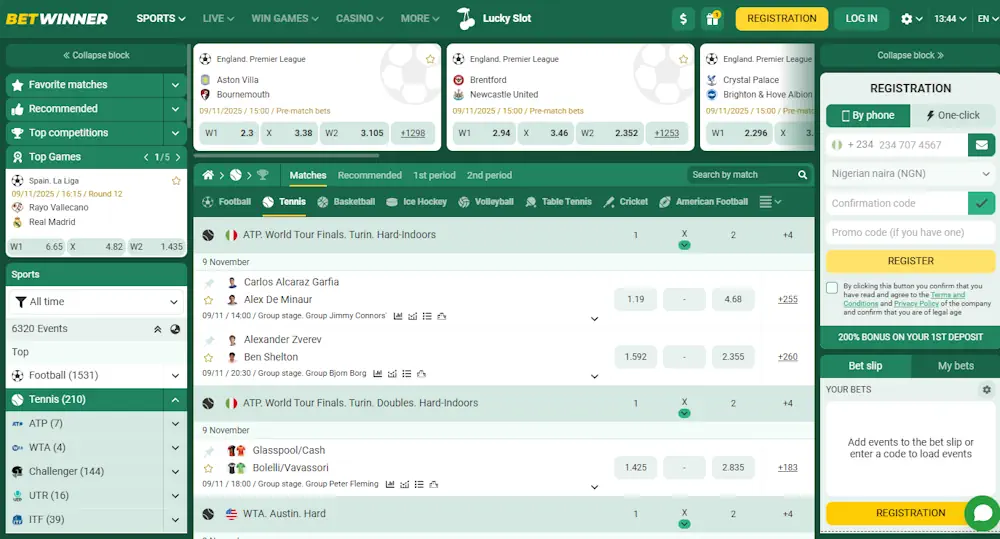Favorite the Brentford vs Newcastle United match
Screen dimensions: 1000x539
683,59
